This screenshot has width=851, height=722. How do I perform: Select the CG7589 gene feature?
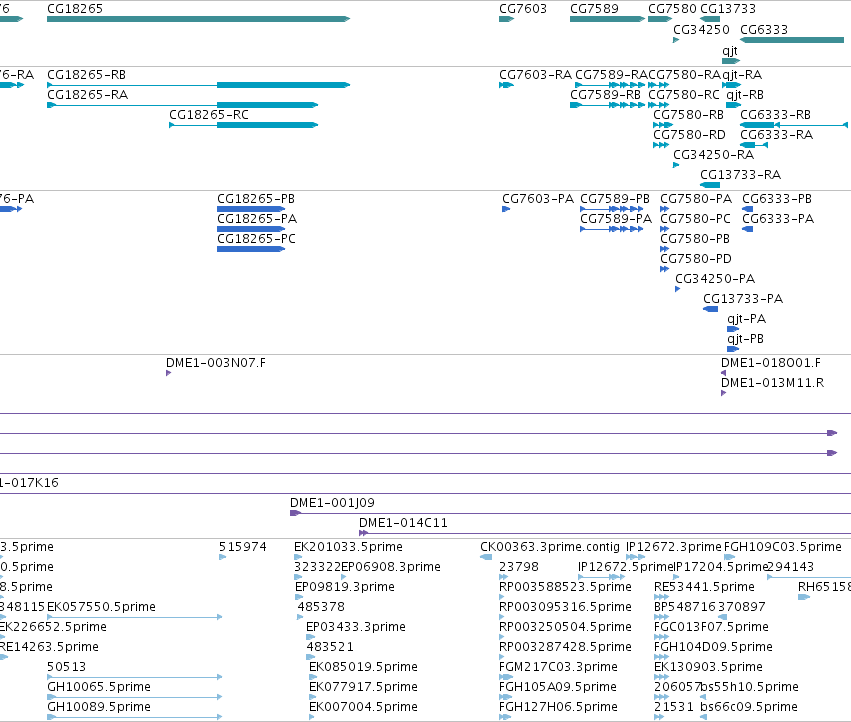(x=607, y=19)
